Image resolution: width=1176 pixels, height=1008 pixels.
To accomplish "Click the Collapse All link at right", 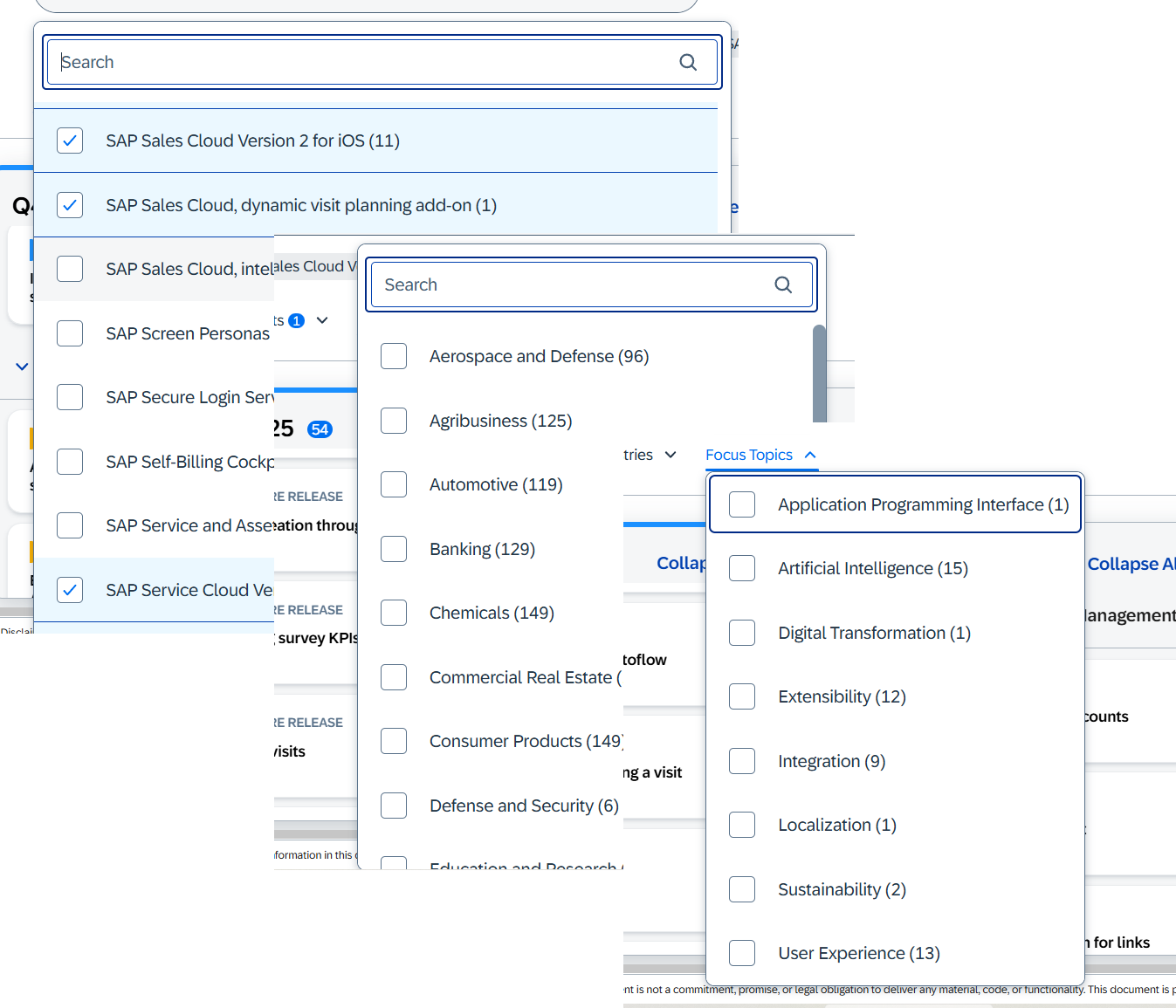I will (1131, 564).
